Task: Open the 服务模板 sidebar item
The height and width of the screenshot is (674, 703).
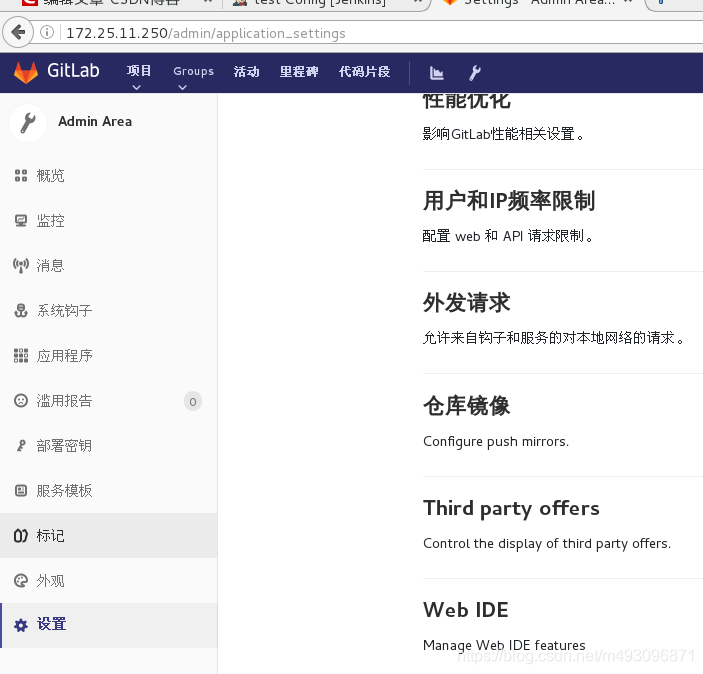Action: coord(108,491)
